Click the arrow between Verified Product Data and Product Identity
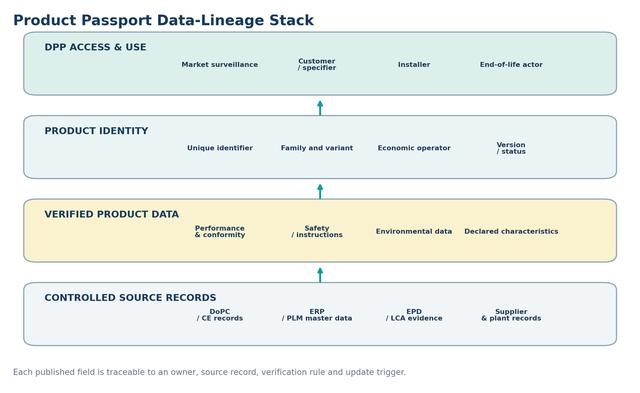Screen dimensions: 640x393 tap(320, 191)
